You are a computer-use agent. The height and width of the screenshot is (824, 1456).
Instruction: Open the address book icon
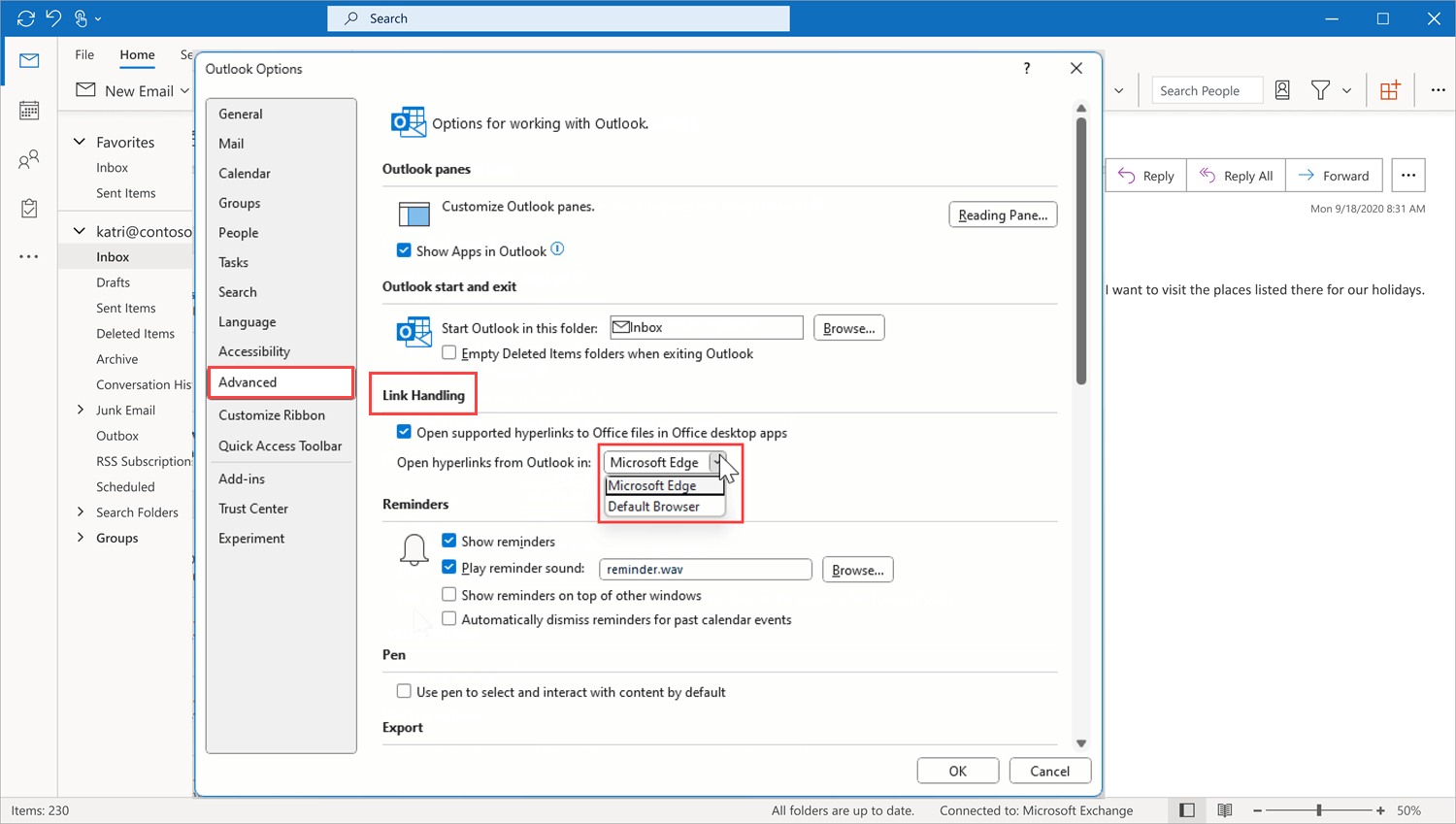(x=1282, y=90)
